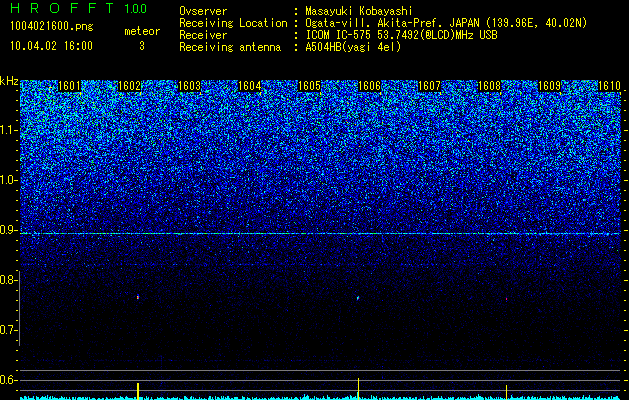Click the HROFFT 1.0.0 title text
This screenshot has height=400, width=629.
pos(79,8)
